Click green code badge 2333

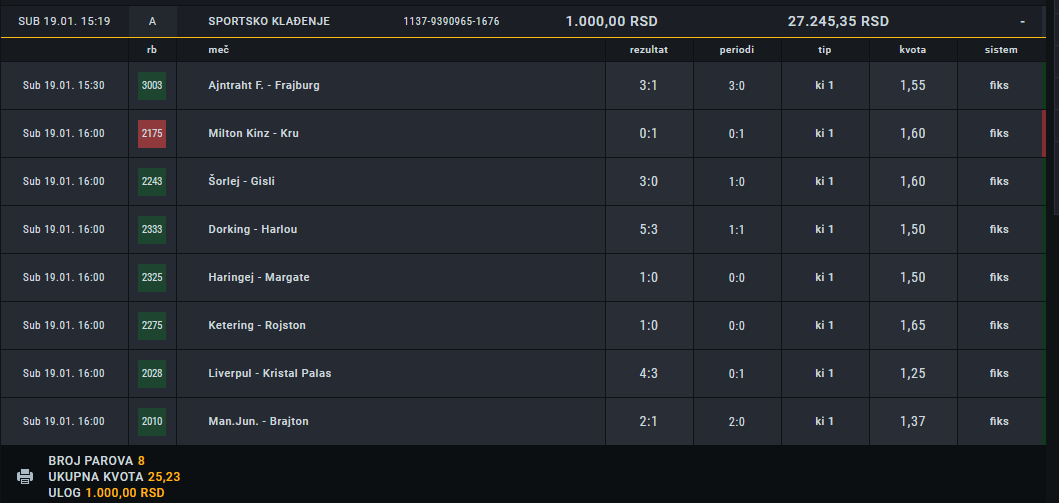click(152, 230)
